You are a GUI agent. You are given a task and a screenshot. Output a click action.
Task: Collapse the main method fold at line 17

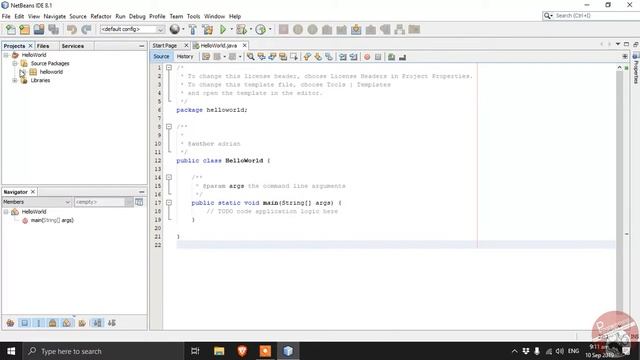coord(169,202)
